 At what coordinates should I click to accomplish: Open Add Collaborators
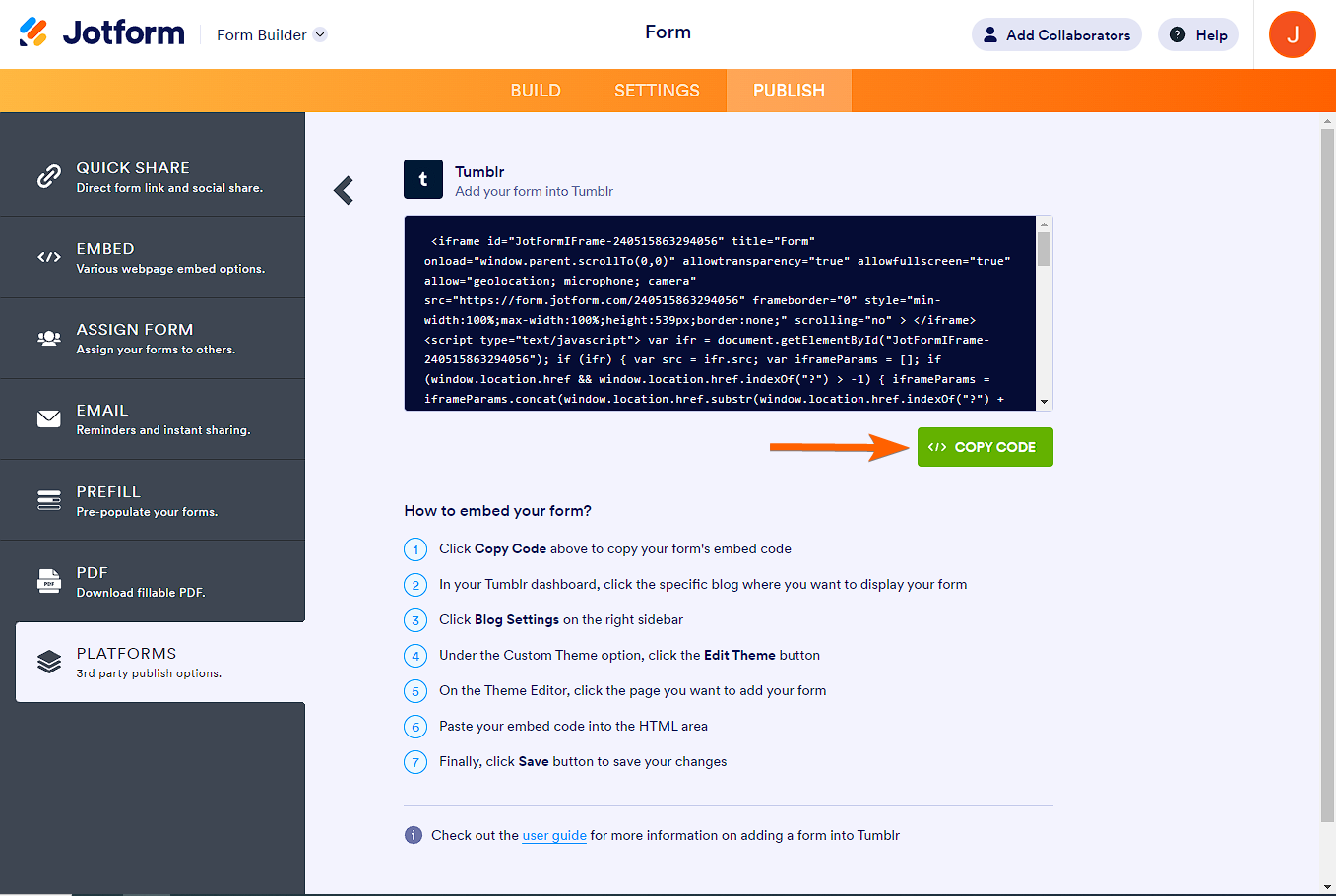pos(1056,34)
